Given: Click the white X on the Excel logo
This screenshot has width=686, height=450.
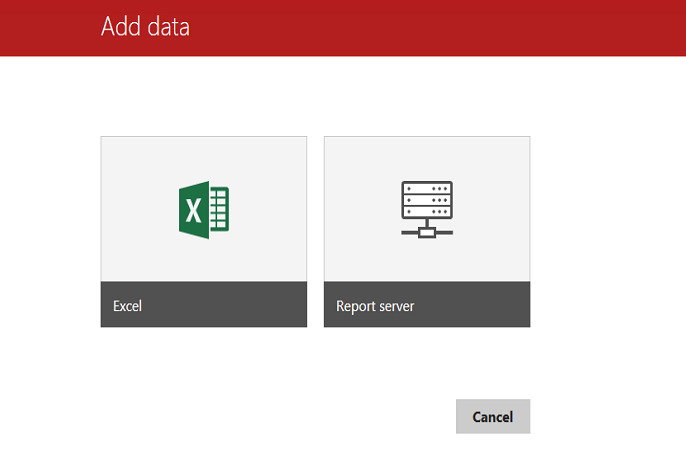Looking at the screenshot, I should click(x=194, y=210).
